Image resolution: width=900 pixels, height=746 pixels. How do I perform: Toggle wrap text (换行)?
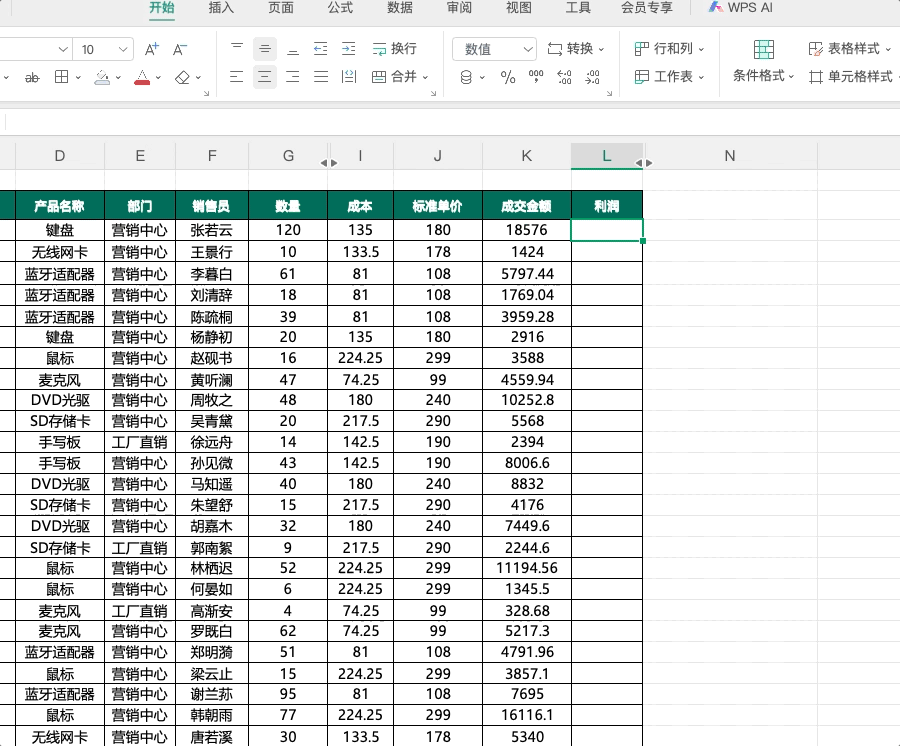tap(394, 49)
